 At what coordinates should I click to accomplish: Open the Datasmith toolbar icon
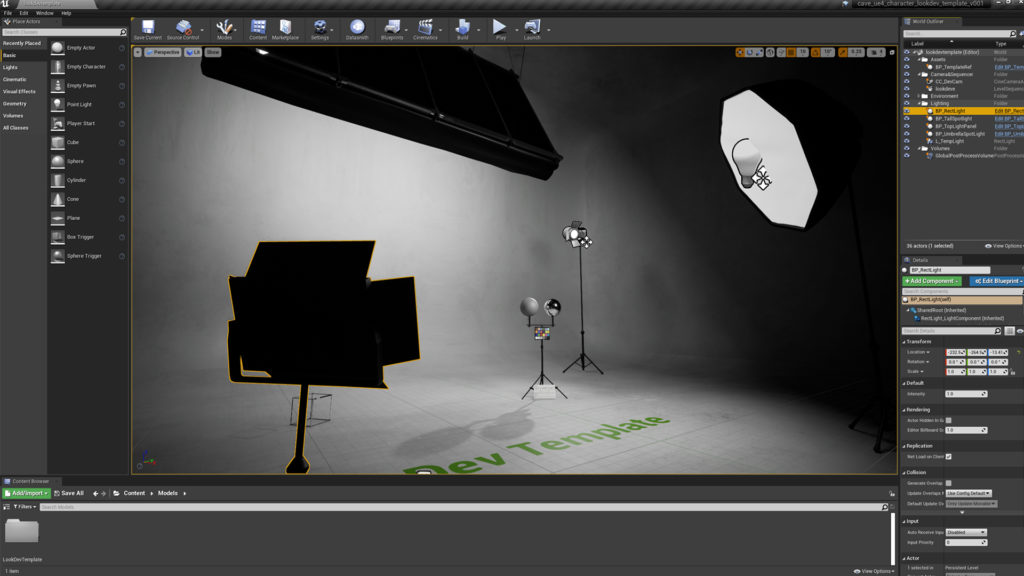coord(356,27)
